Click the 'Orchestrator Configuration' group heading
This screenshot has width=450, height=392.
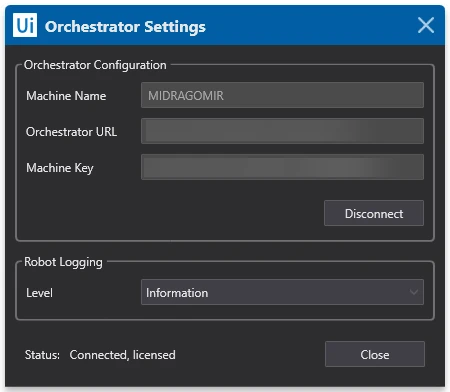coord(95,65)
